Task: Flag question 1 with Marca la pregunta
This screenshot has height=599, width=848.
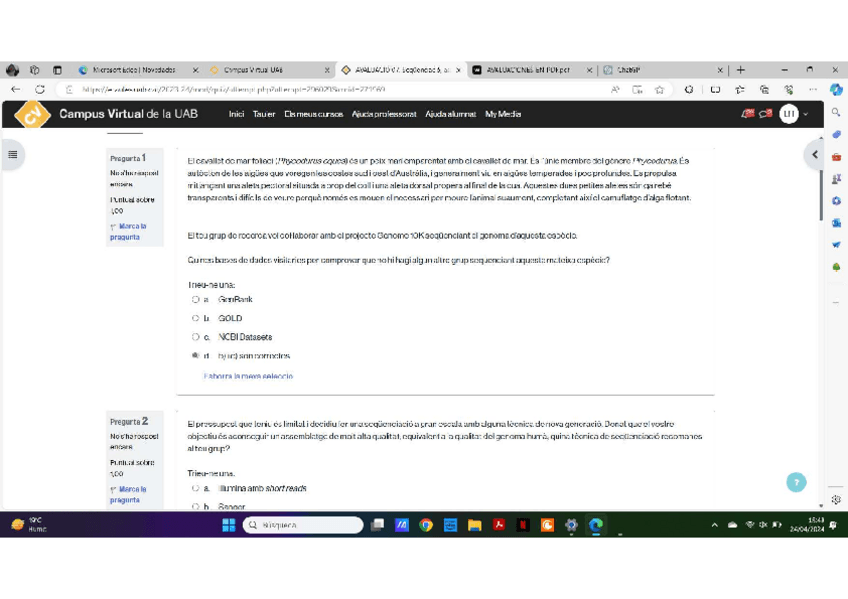Action: (x=129, y=231)
